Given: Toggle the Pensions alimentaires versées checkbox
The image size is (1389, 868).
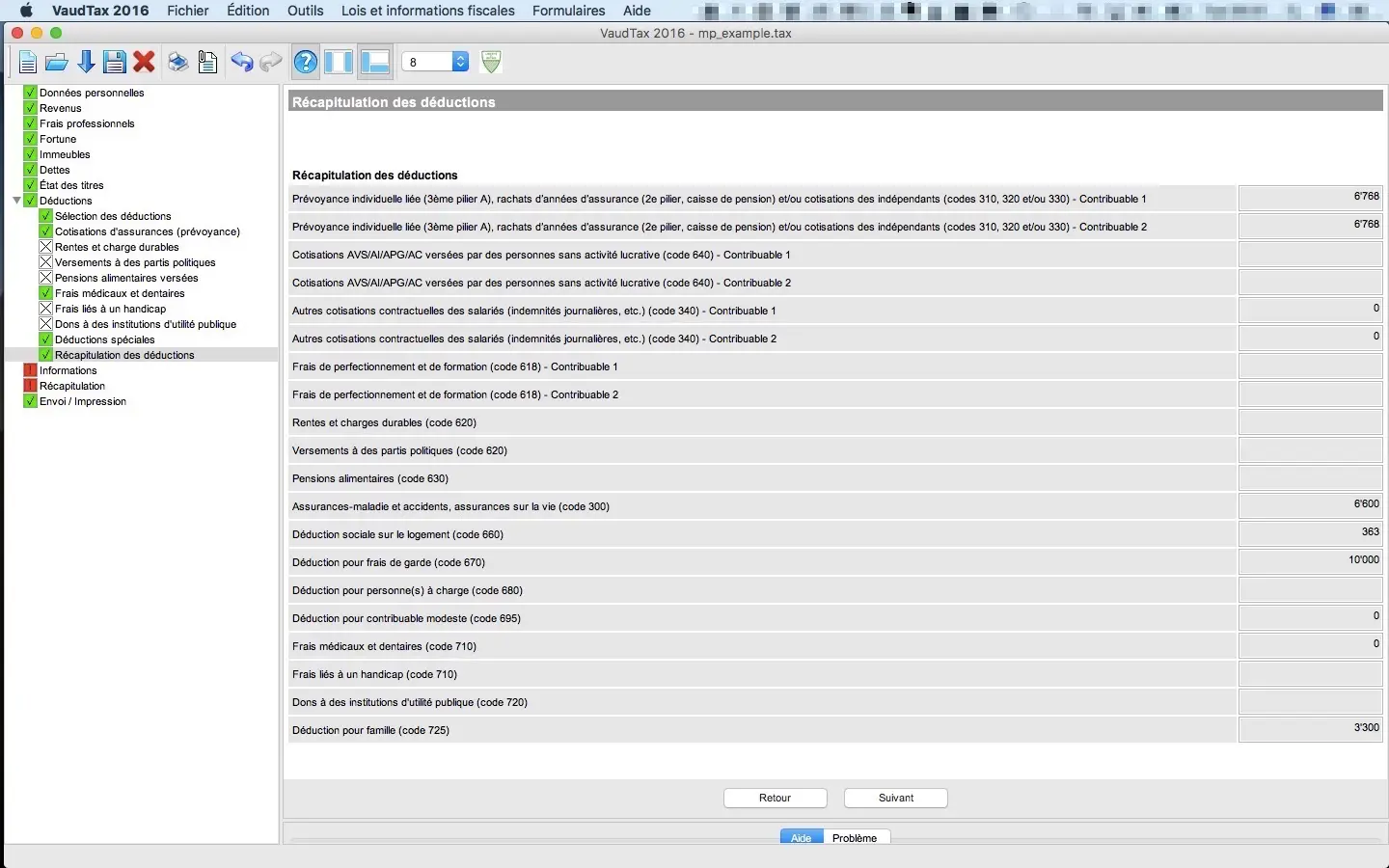Looking at the screenshot, I should point(45,278).
